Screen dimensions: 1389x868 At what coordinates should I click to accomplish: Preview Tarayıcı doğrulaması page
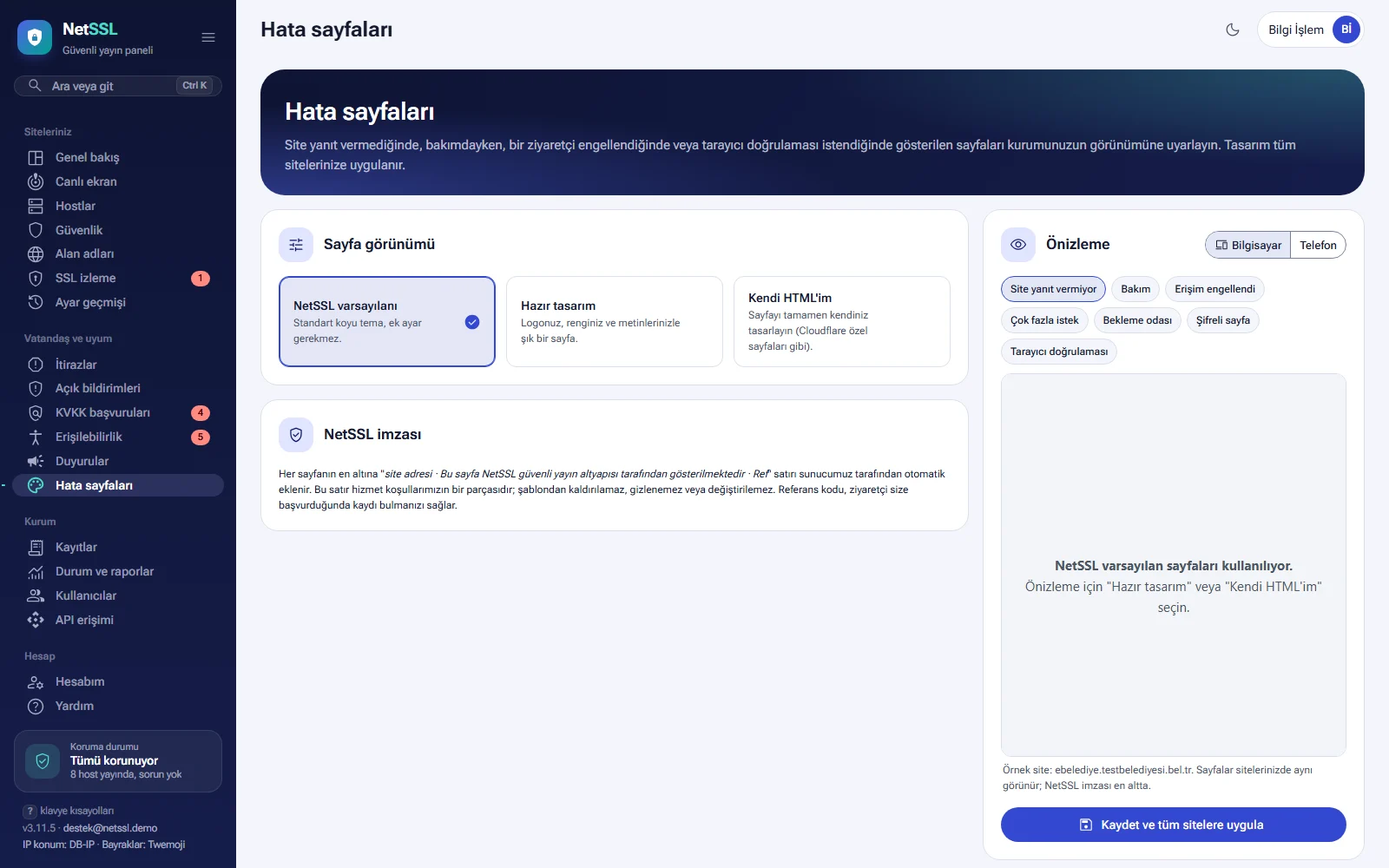[1059, 352]
